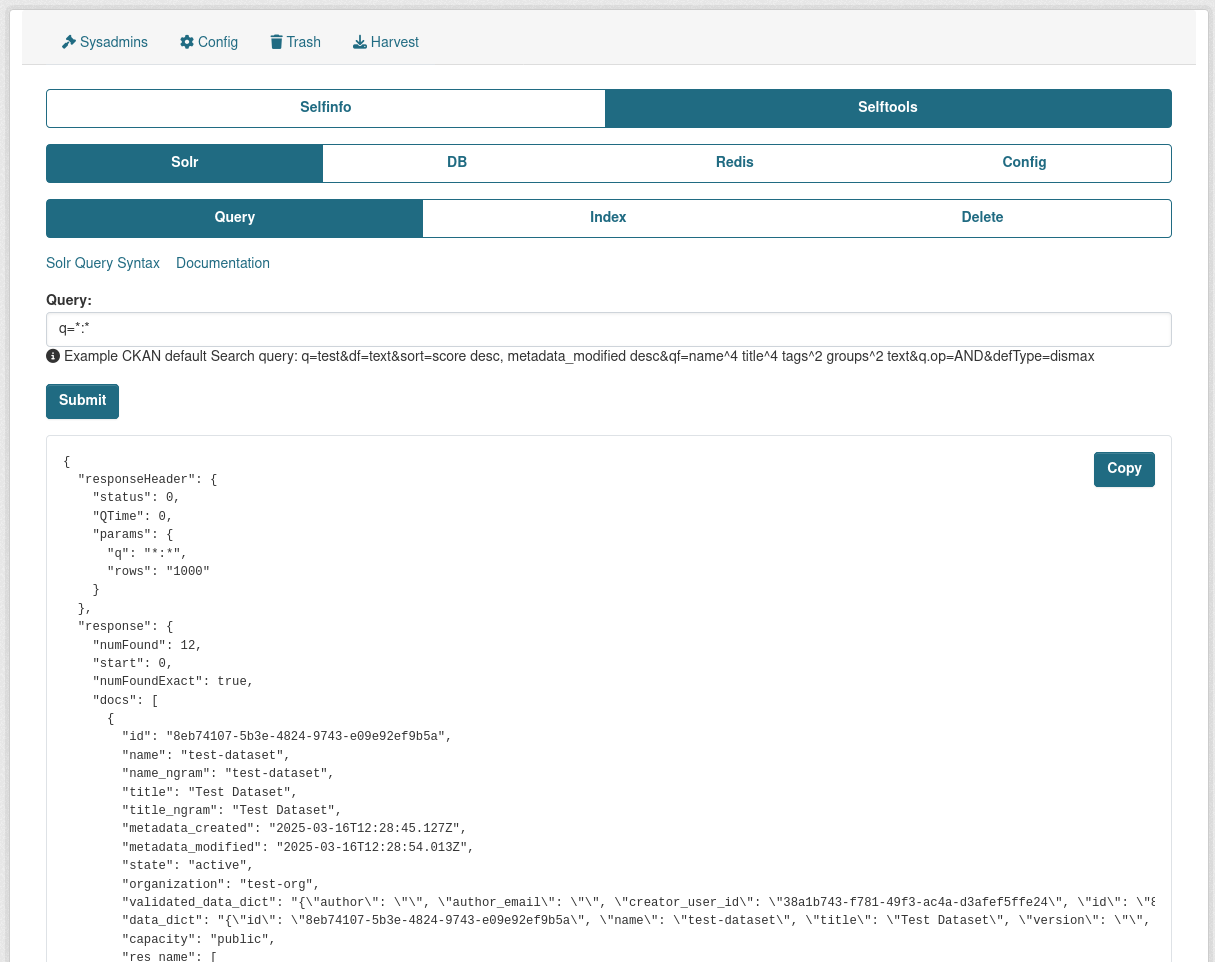
Task: Click the "rows": "1000" line
Action: [x=159, y=571]
